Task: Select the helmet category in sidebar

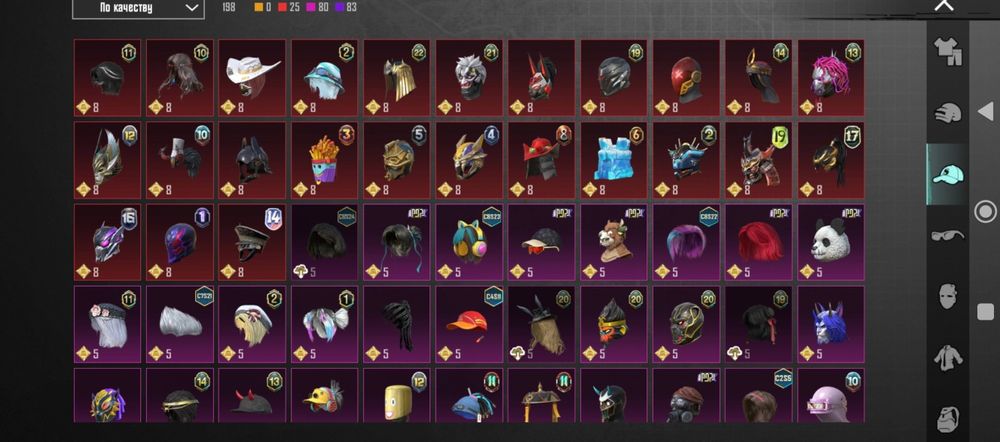Action: click(948, 114)
